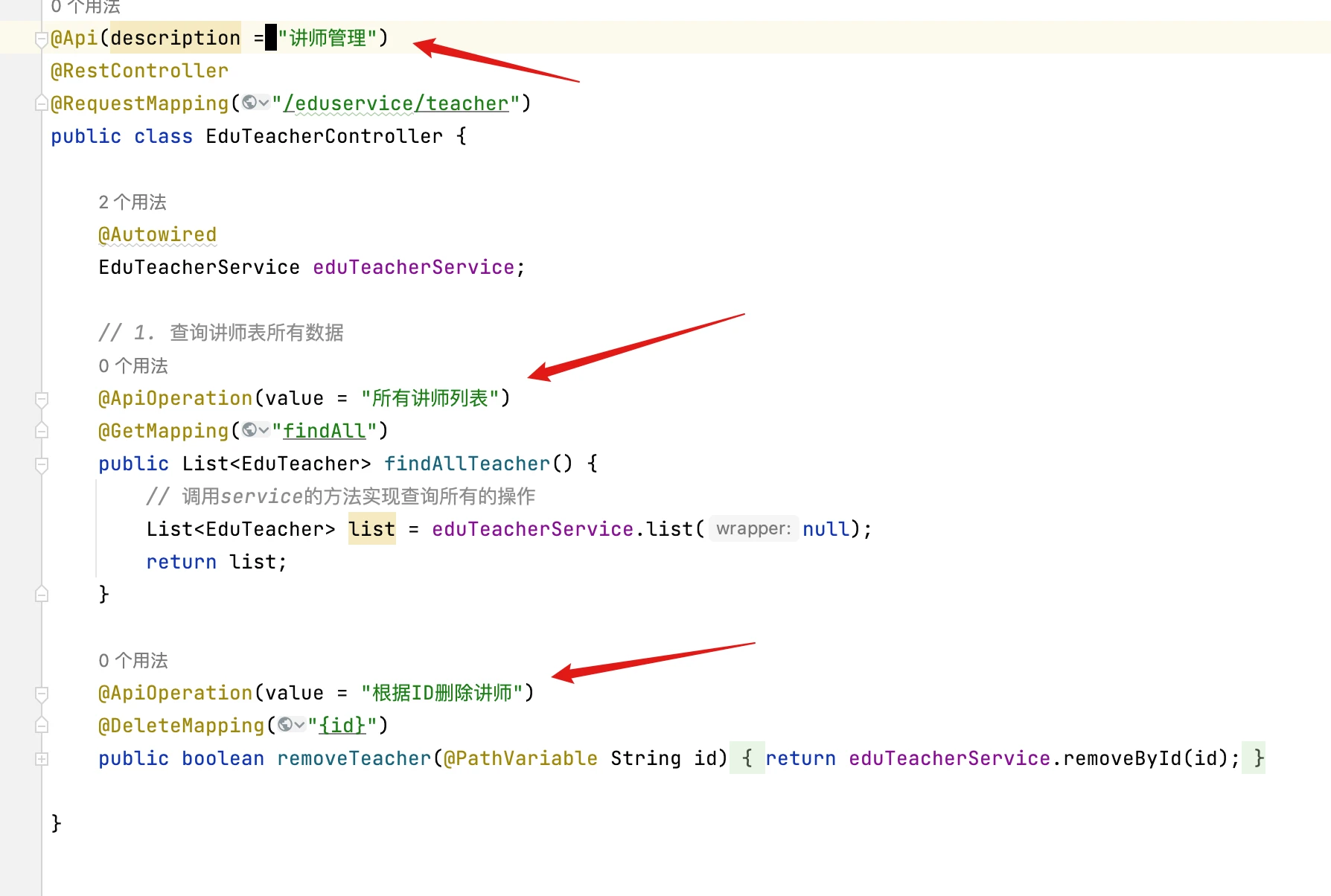1331x896 pixels.
Task: Open URL globe icon in @DeleteMapping
Action: 291,725
